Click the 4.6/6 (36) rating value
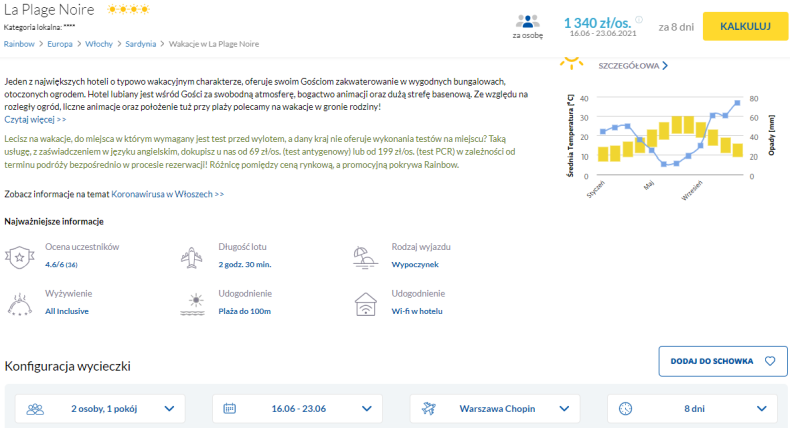Screen dimensions: 790x428 tap(61, 264)
